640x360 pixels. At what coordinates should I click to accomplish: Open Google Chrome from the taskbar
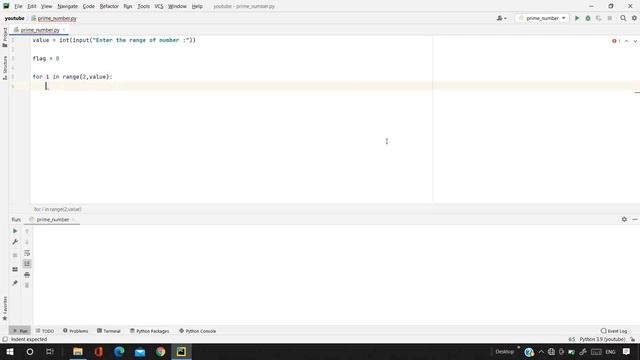coord(160,352)
